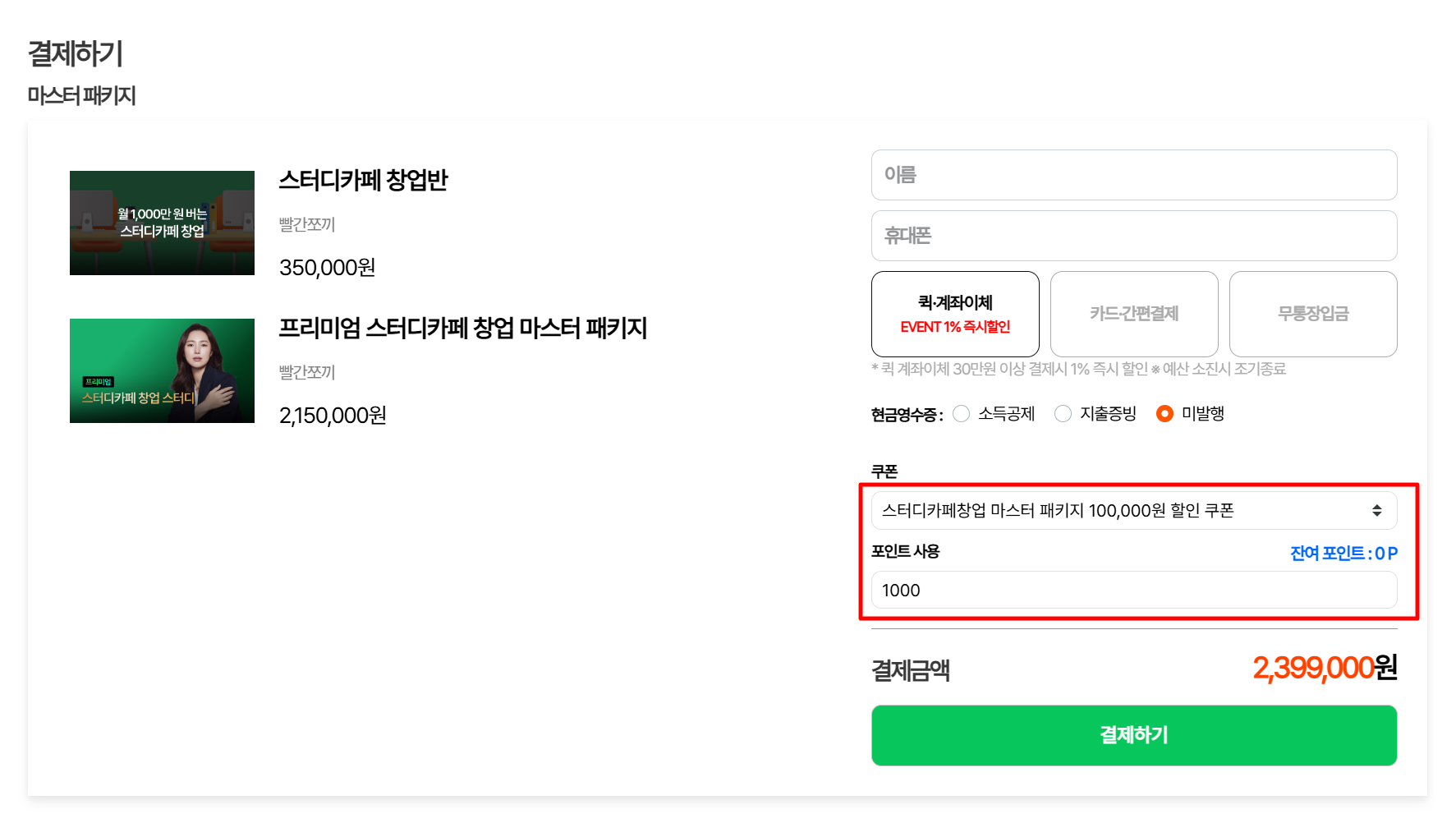Viewport: 1456px width, 823px height.
Task: Focus the 이름 input field
Action: (x=1134, y=175)
